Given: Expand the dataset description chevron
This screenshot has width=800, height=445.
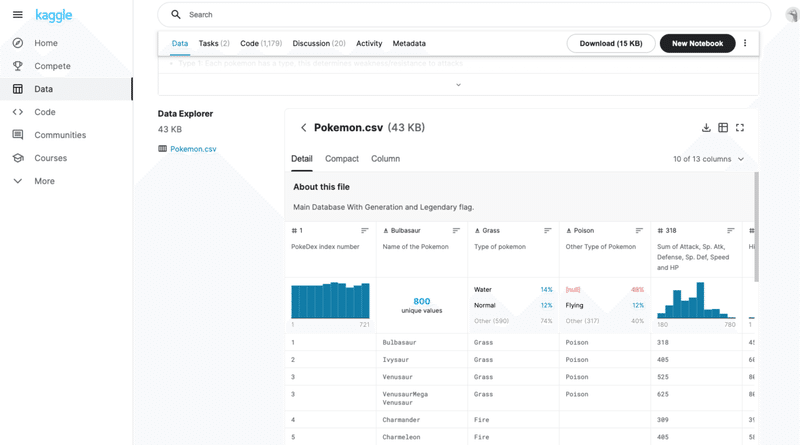Looking at the screenshot, I should point(458,85).
